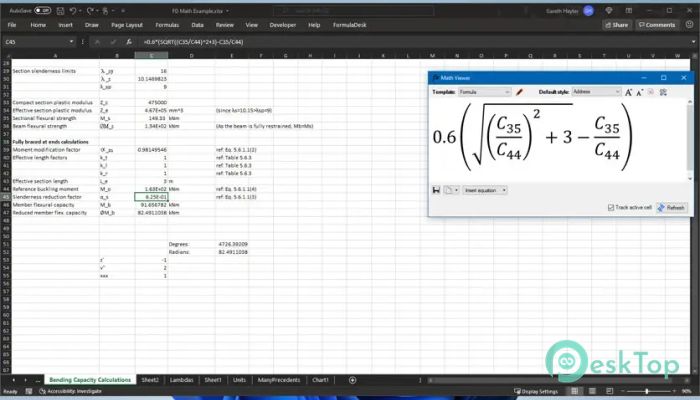Click the decrease font size icon in Math Viewer
The image size is (700, 400).
coord(640,92)
